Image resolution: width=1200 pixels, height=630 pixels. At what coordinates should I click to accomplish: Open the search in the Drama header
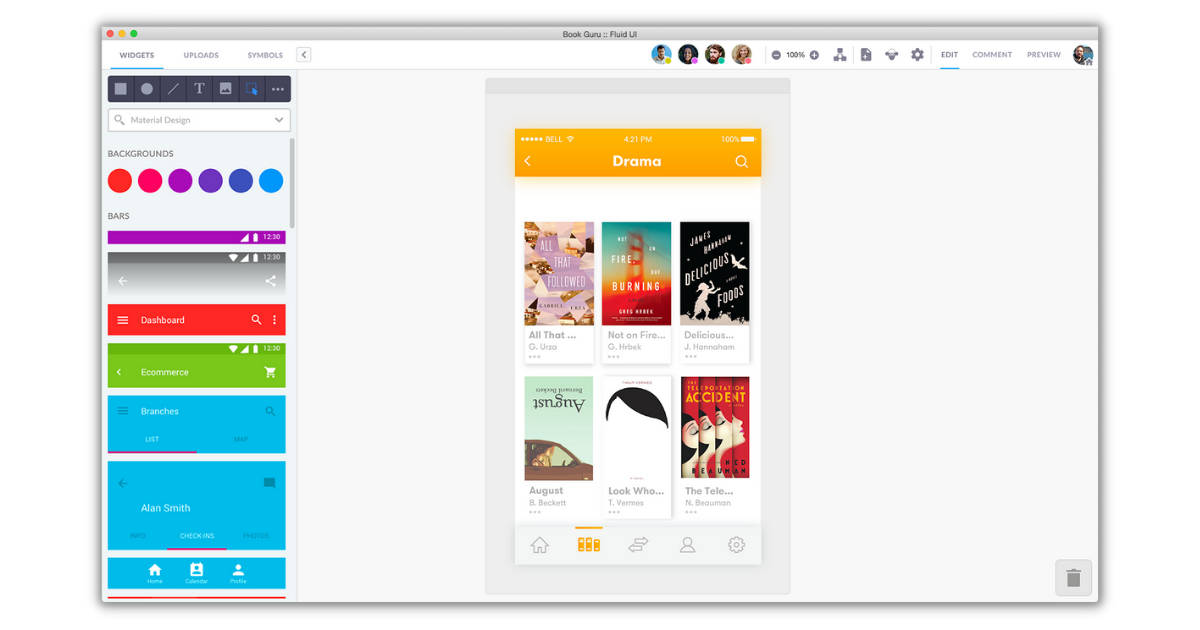741,161
